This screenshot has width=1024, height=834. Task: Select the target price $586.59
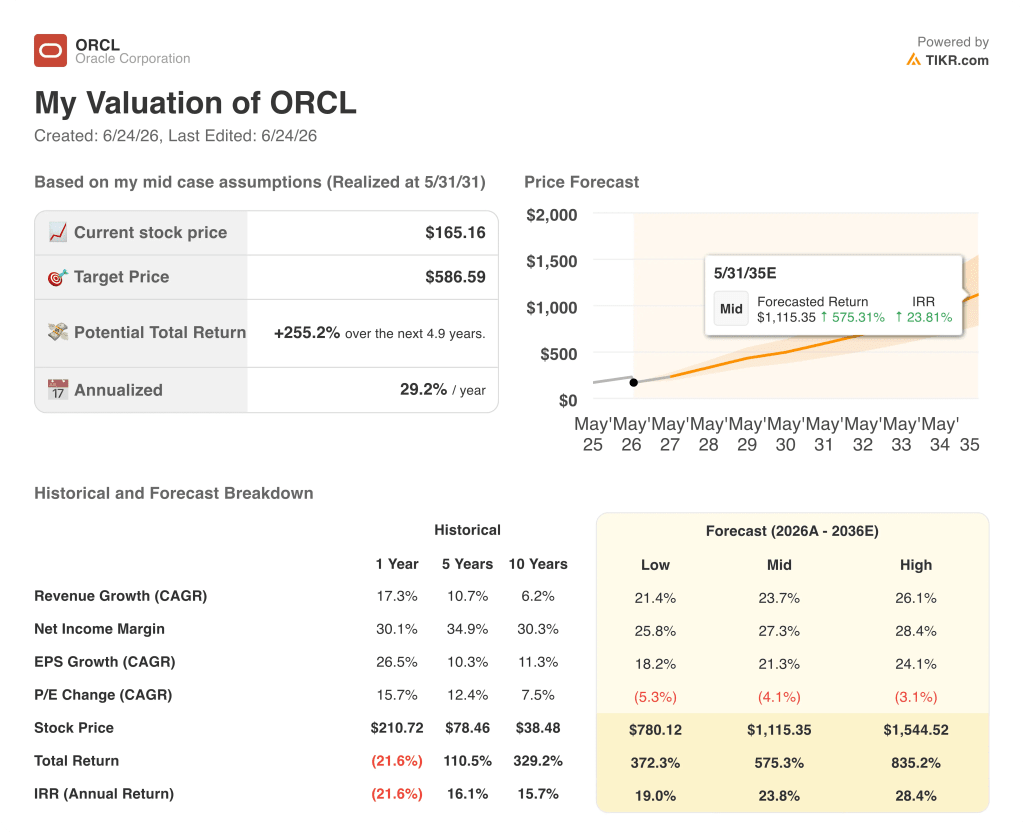point(455,277)
